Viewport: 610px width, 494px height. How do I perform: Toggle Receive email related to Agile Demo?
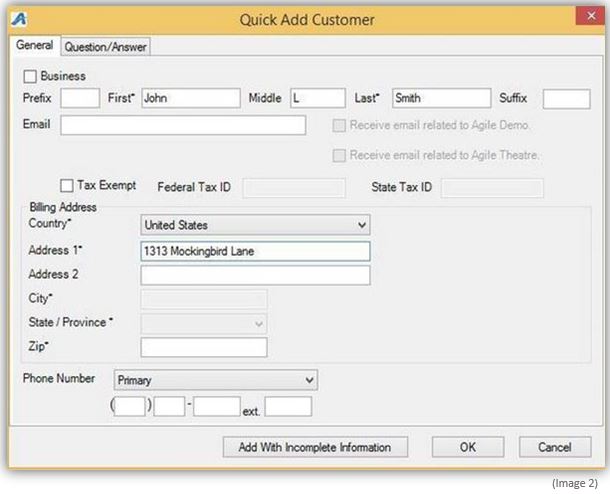coord(339,126)
